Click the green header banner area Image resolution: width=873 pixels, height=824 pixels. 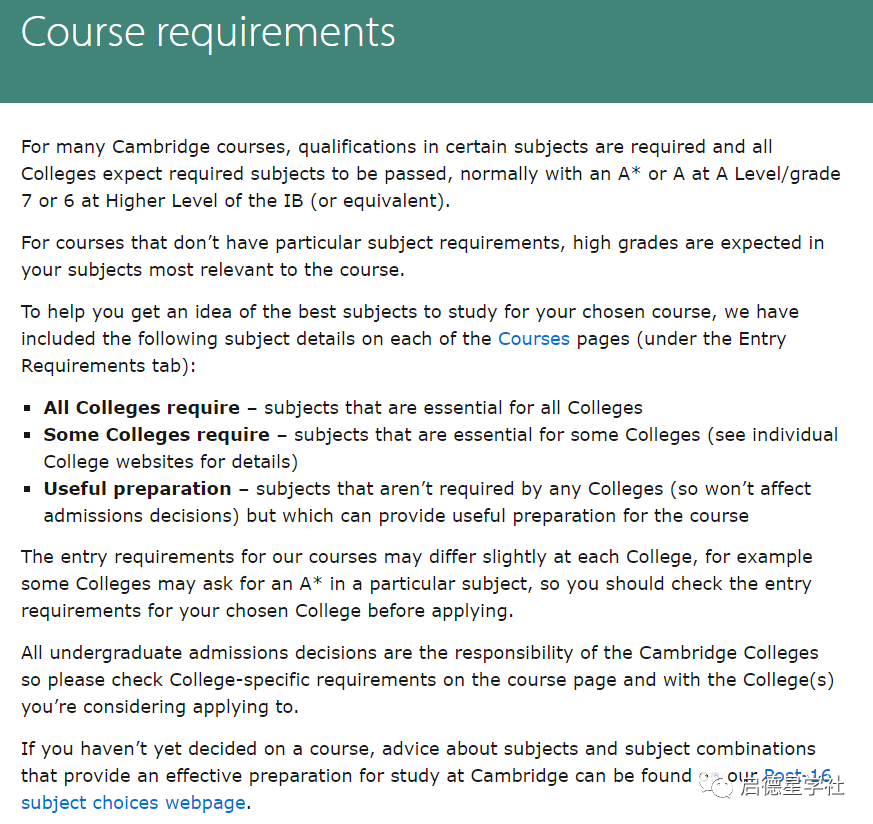pyautogui.click(x=436, y=51)
